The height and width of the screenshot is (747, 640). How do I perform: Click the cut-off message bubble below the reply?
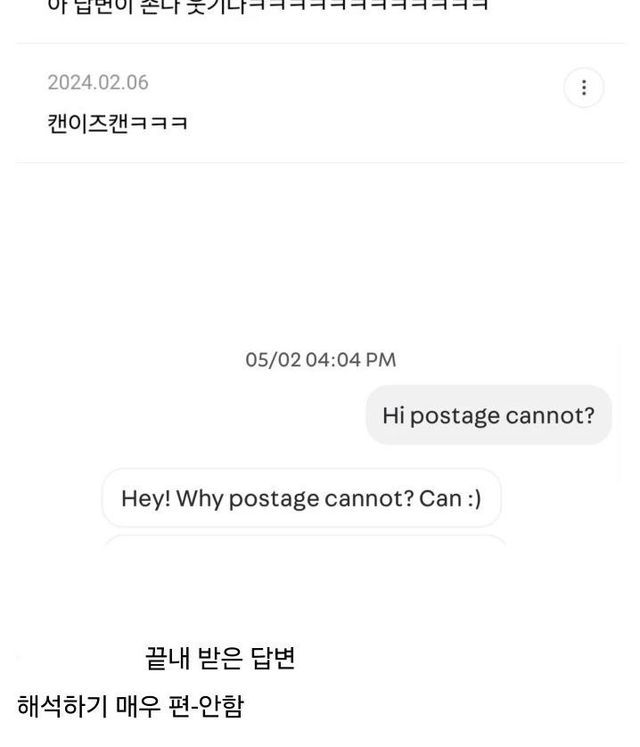[x=305, y=541]
